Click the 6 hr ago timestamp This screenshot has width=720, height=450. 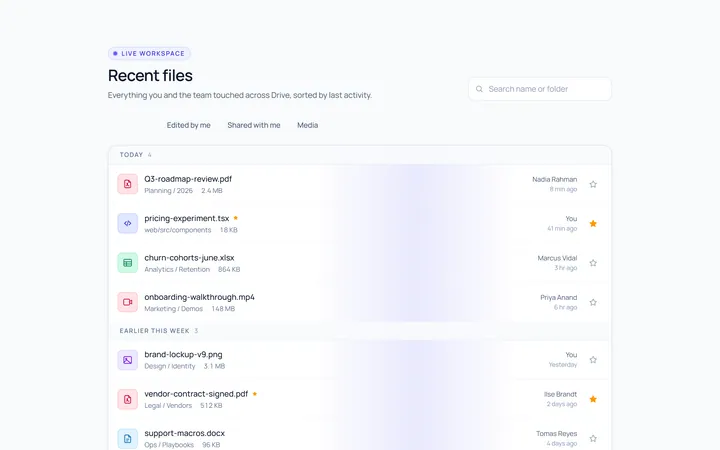pos(565,307)
